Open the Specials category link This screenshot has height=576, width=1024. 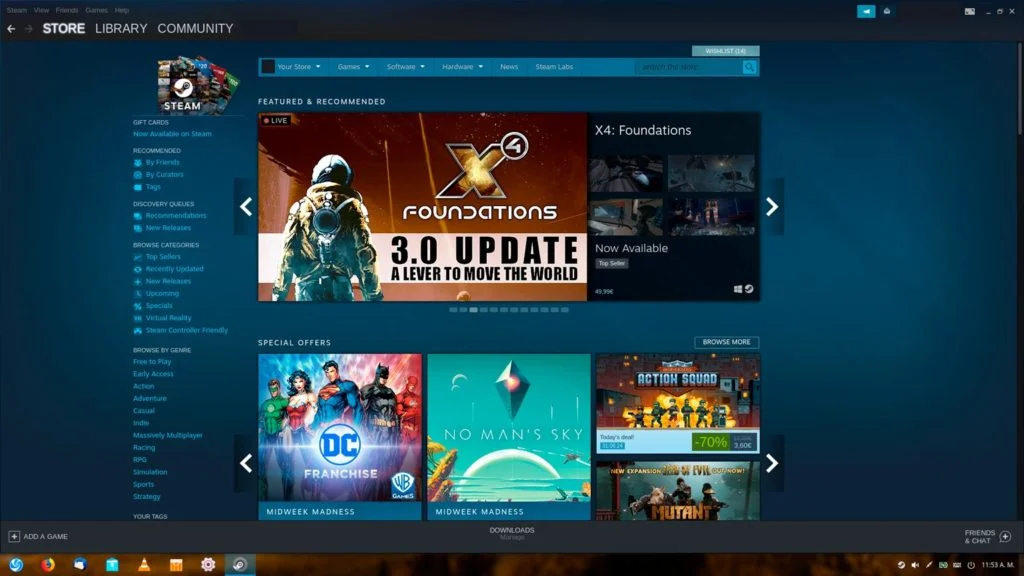(x=159, y=306)
